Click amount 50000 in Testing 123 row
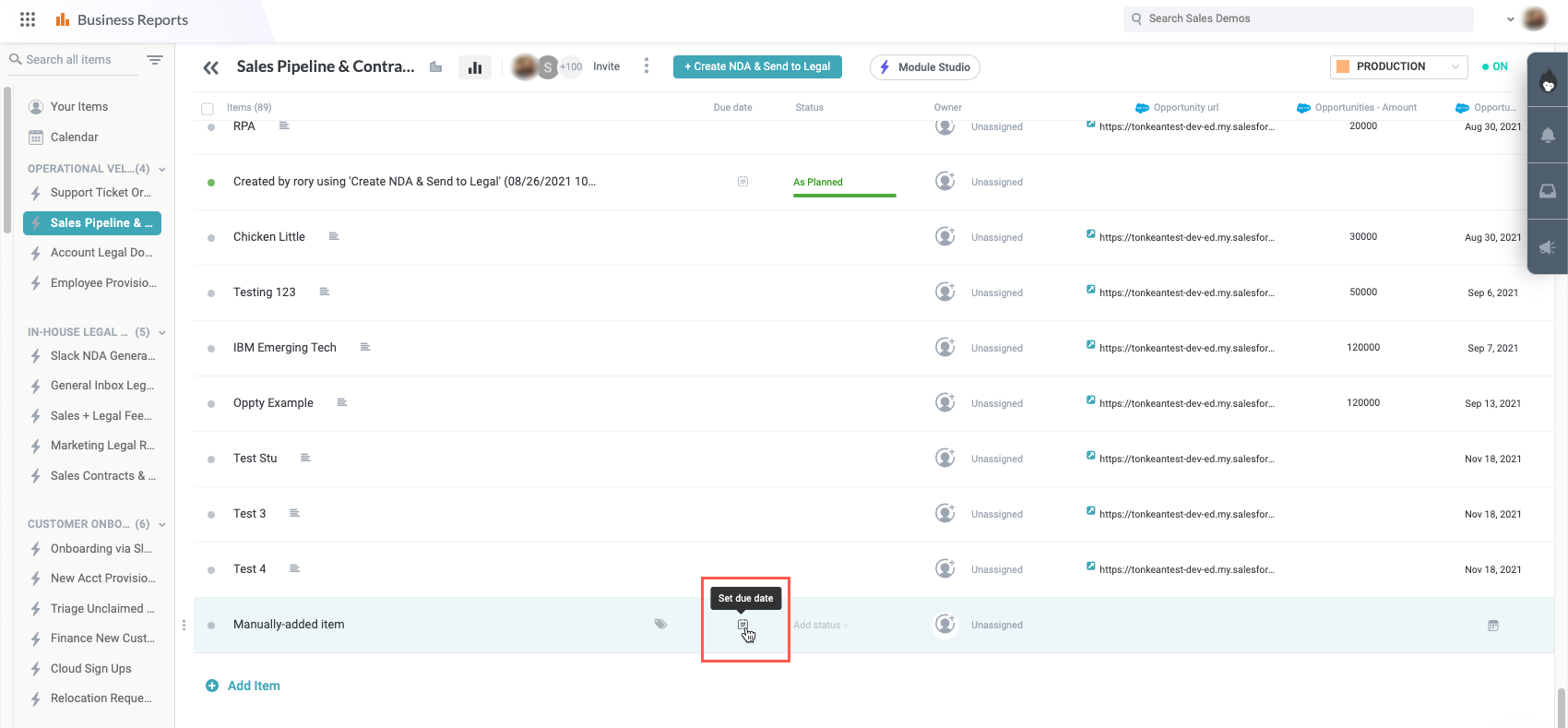The height and width of the screenshot is (728, 1568). [x=1363, y=292]
